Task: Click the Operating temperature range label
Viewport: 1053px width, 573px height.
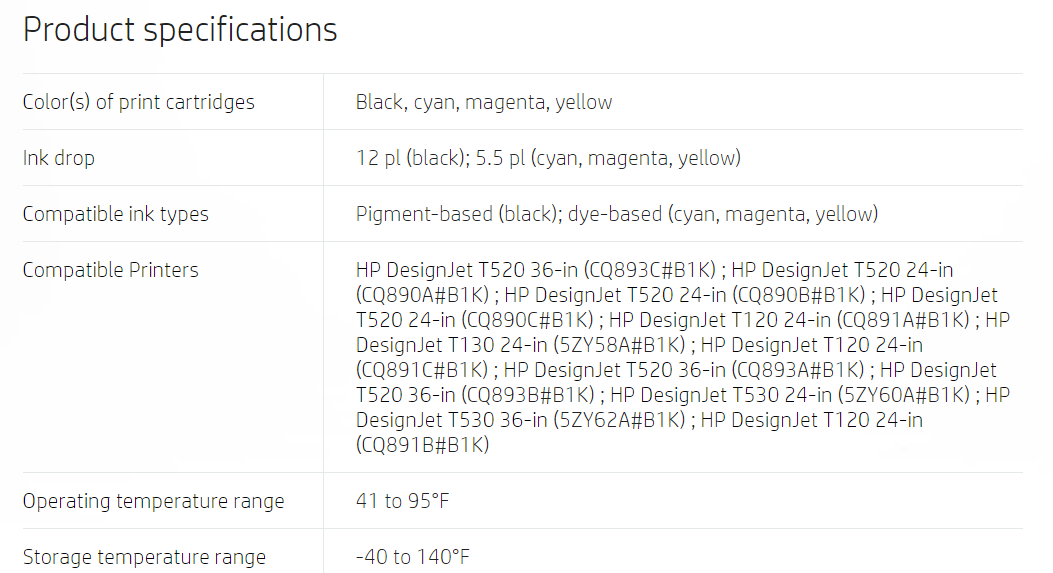Action: coord(153,501)
